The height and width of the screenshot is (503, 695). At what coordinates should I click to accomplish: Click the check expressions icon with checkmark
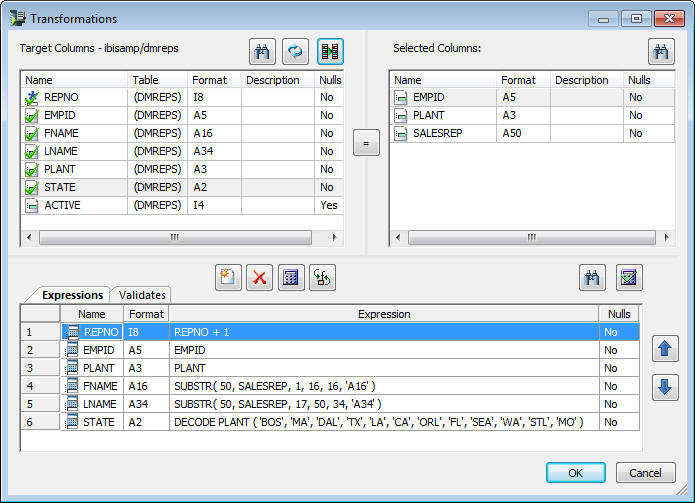[x=629, y=278]
